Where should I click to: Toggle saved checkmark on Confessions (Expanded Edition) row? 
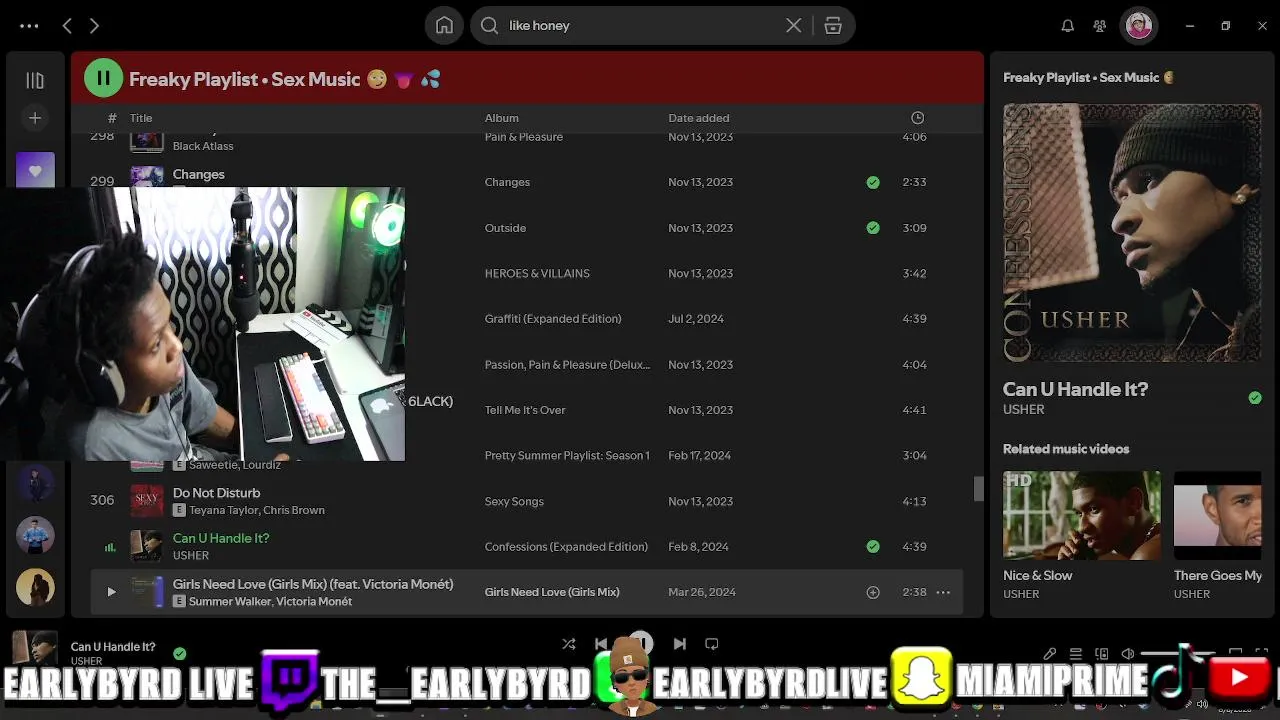(873, 547)
